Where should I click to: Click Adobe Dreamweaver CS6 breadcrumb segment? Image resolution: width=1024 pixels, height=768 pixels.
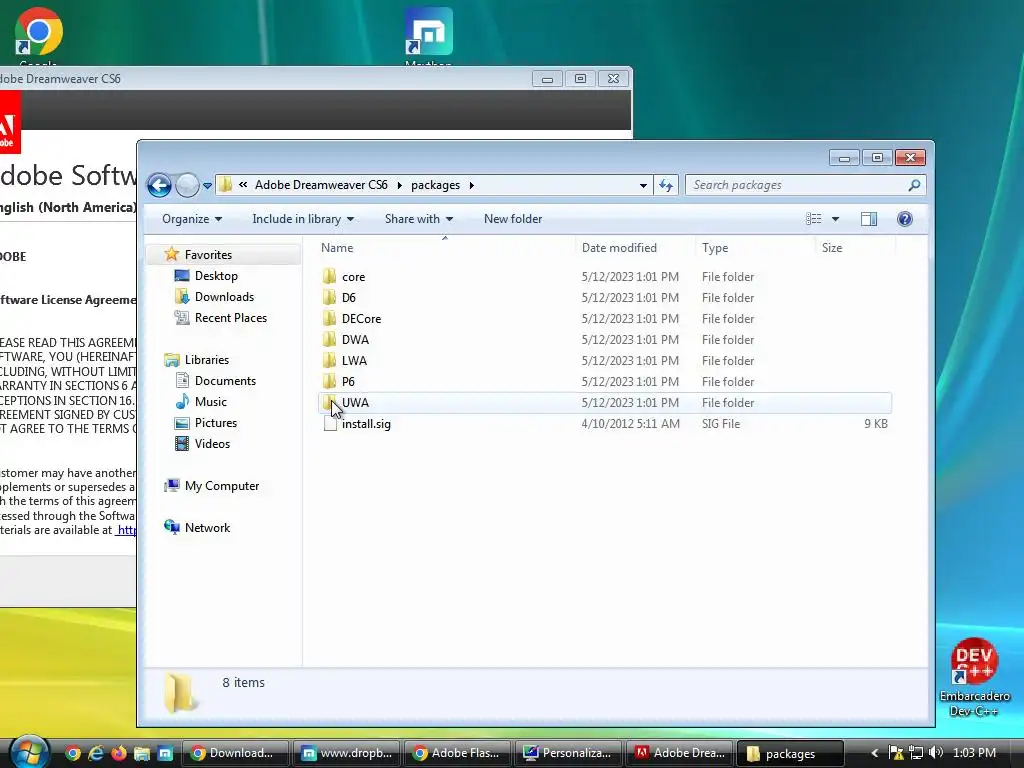321,185
